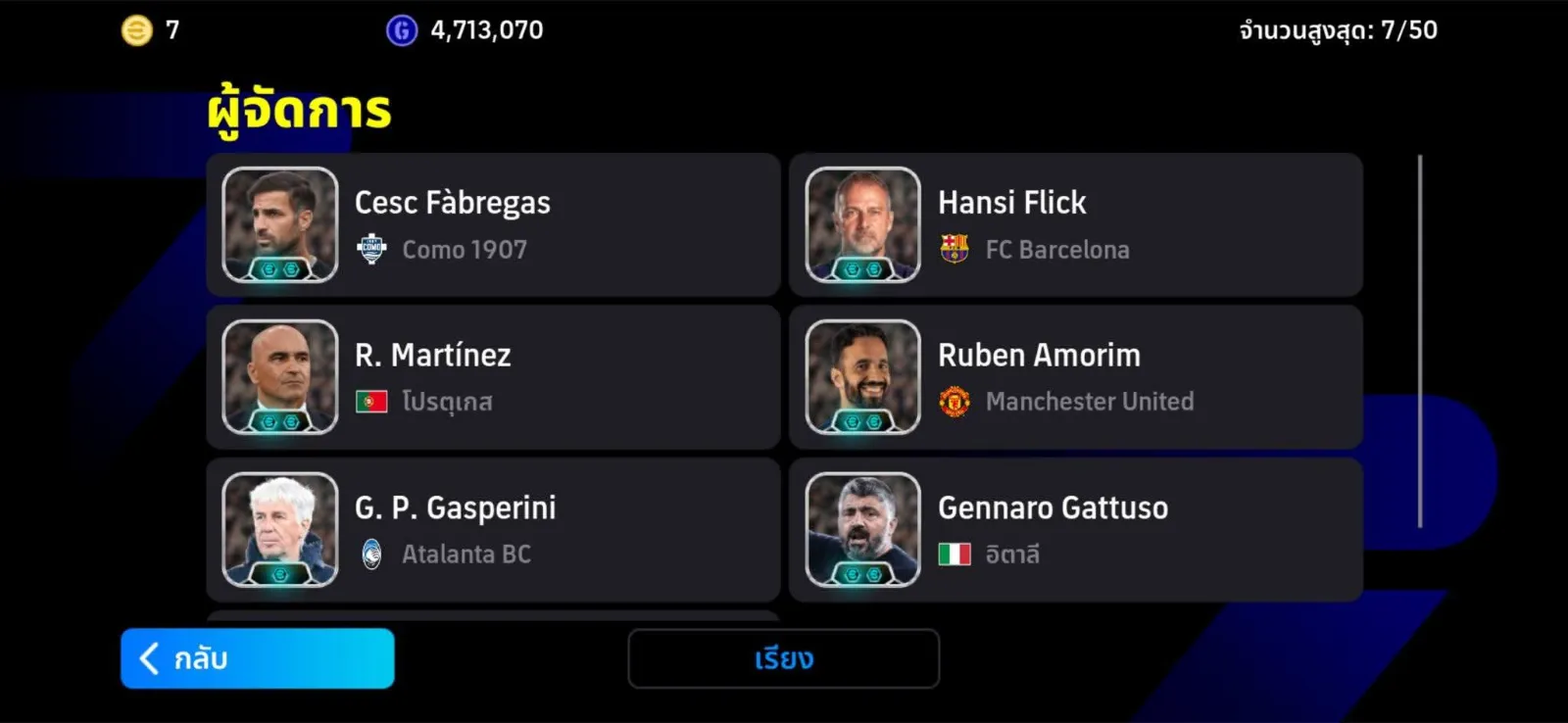Select R. Martínez portrait thumbnail
Viewport: 1568px width, 723px height.
280,377
